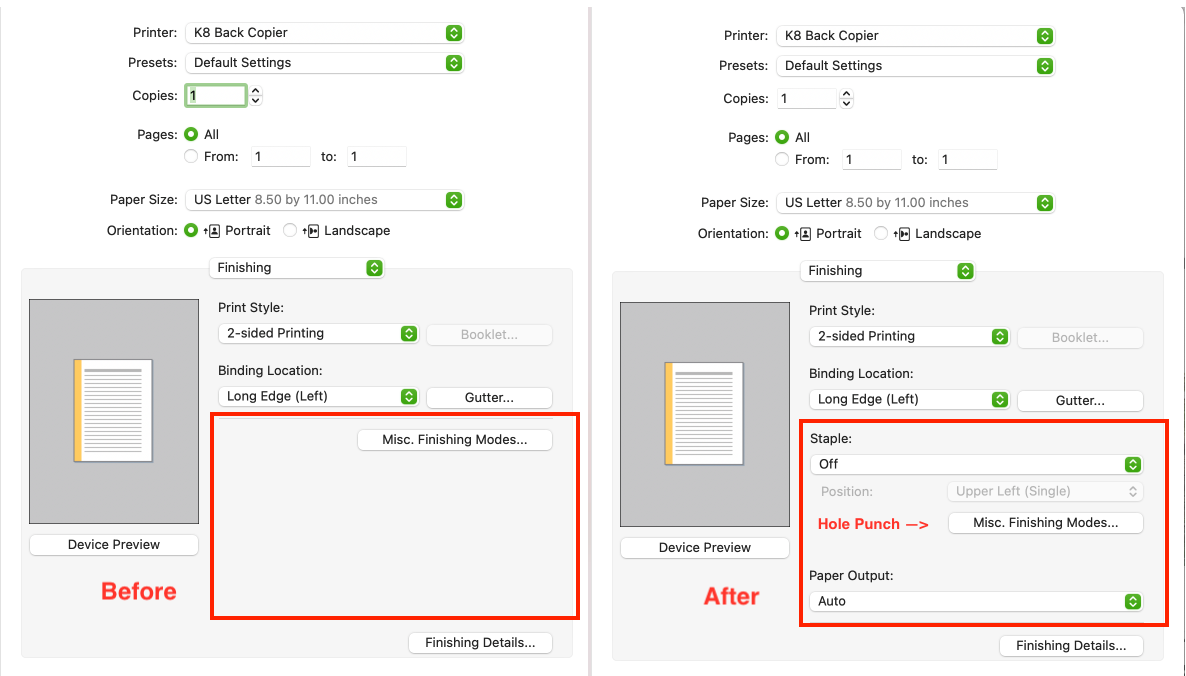Click Copies field in After dialog
This screenshot has width=1186, height=676.
[x=806, y=98]
